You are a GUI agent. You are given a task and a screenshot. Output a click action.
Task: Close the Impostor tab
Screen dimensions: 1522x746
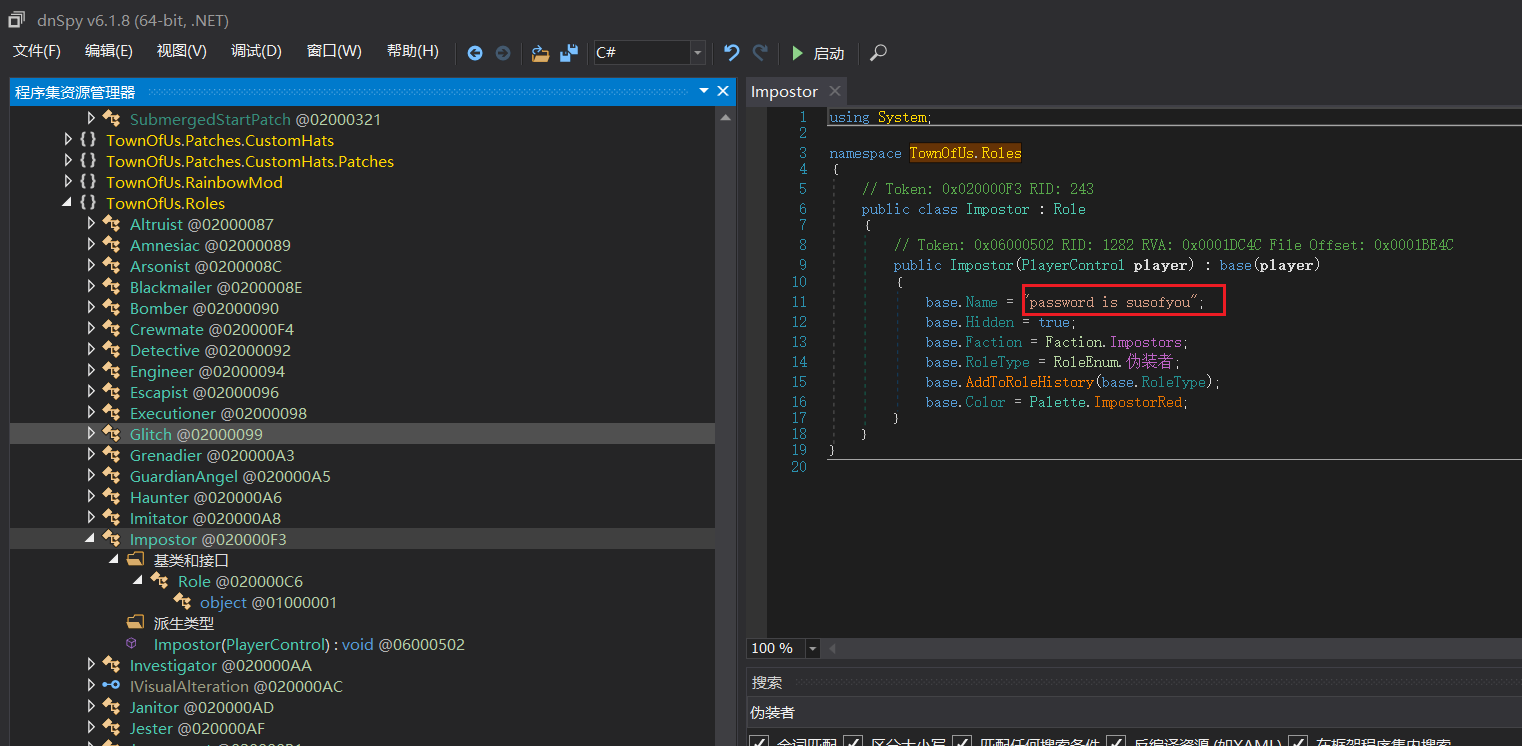click(x=835, y=92)
